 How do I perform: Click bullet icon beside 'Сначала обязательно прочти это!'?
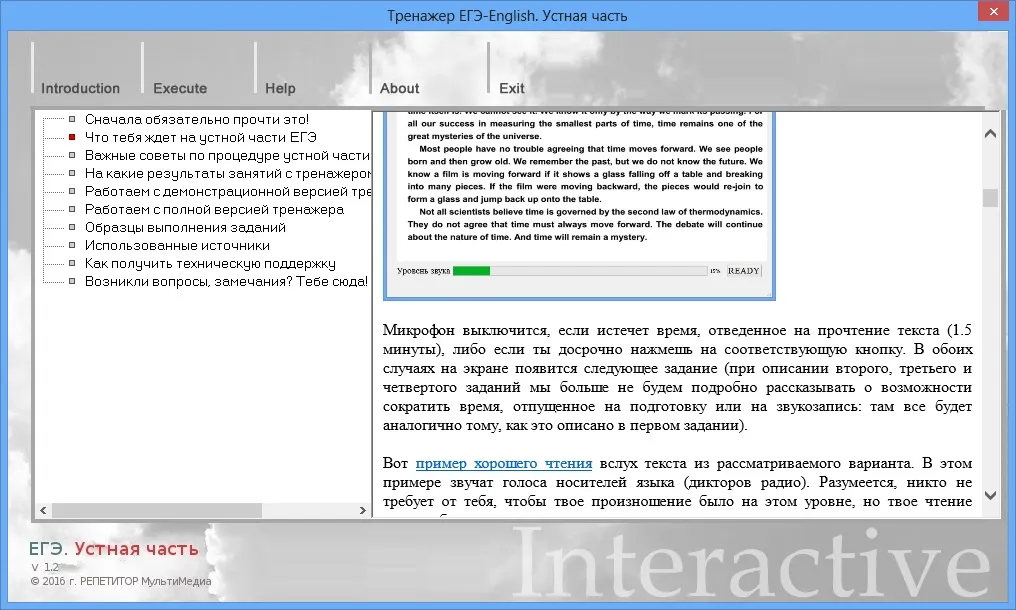pos(72,119)
